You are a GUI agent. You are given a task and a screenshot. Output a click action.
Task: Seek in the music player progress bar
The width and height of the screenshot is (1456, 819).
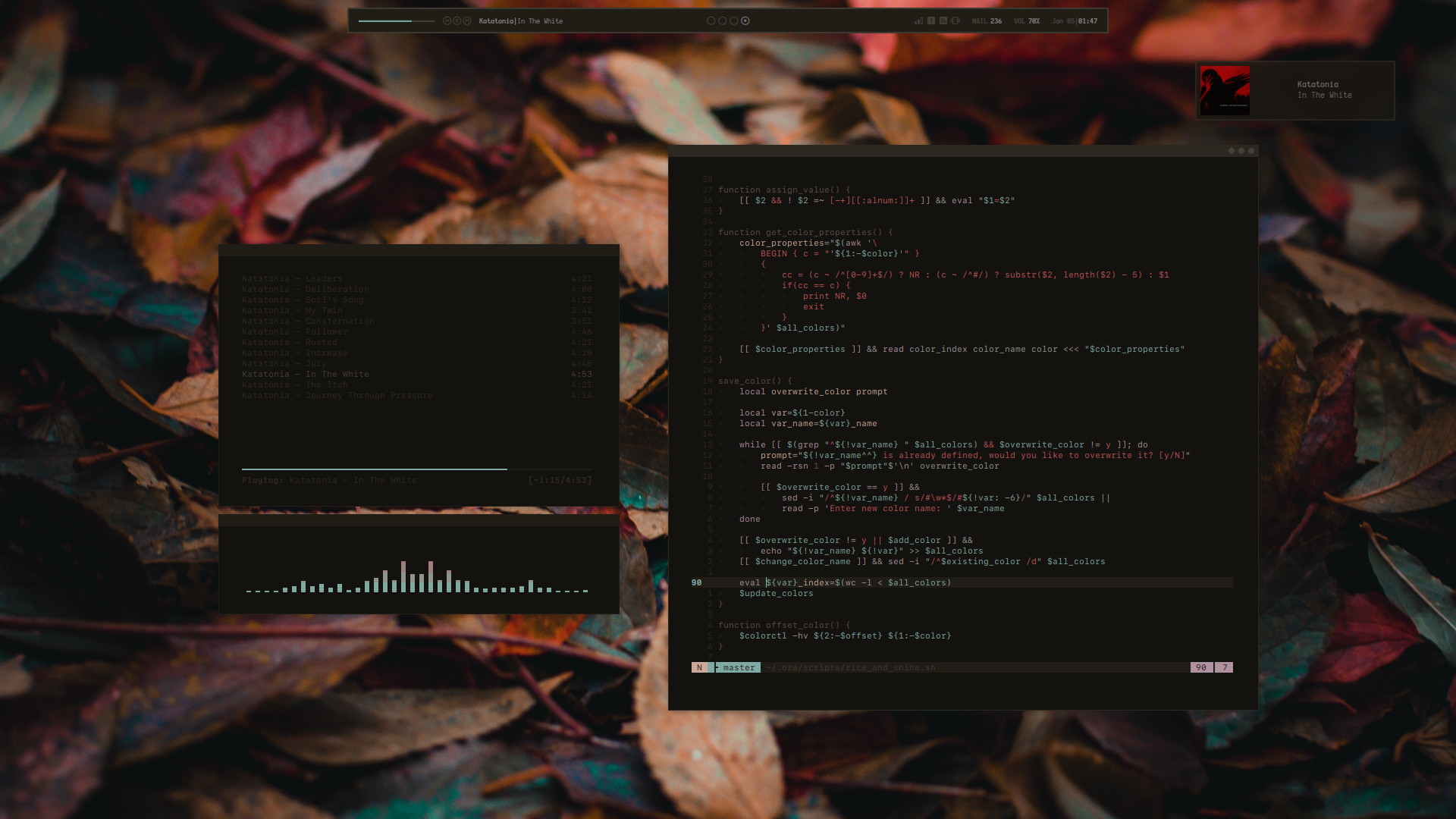click(416, 469)
